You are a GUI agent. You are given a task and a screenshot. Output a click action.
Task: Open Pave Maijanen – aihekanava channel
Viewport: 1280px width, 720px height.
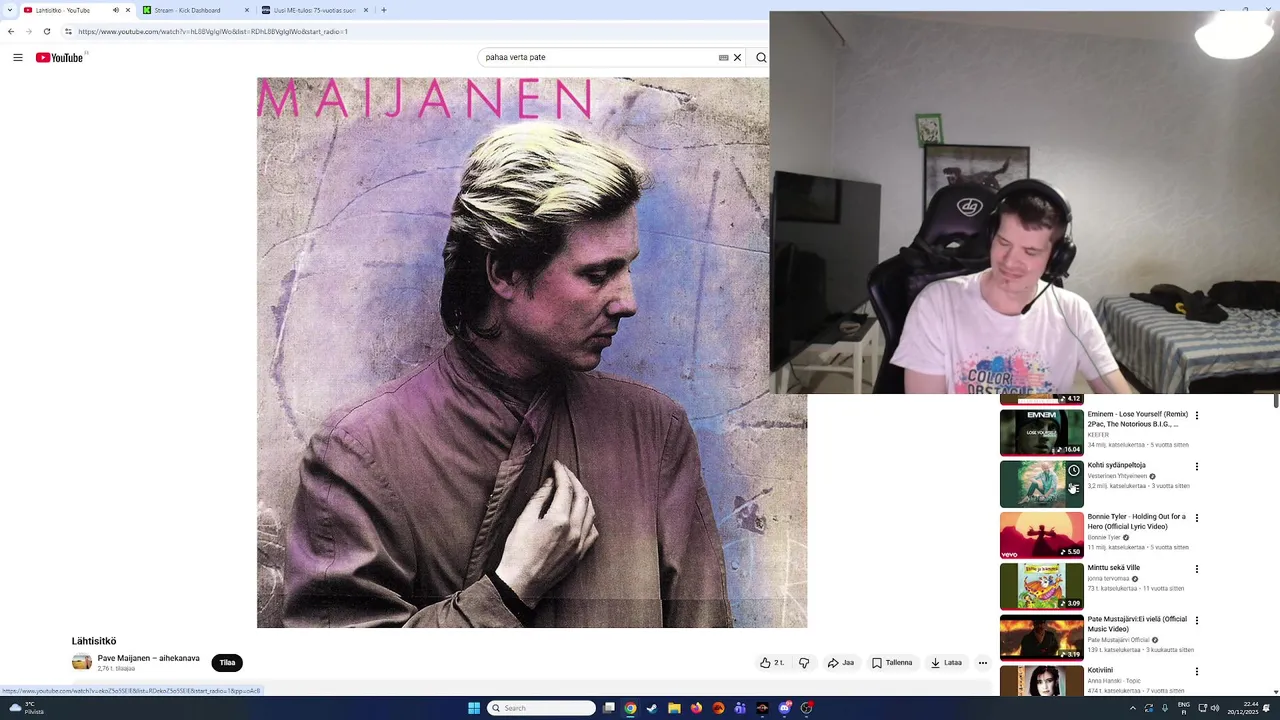pos(148,659)
